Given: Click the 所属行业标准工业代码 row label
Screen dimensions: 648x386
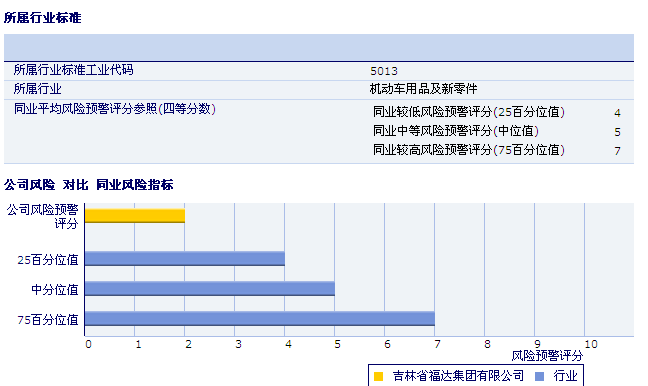Looking at the screenshot, I should (x=74, y=70).
